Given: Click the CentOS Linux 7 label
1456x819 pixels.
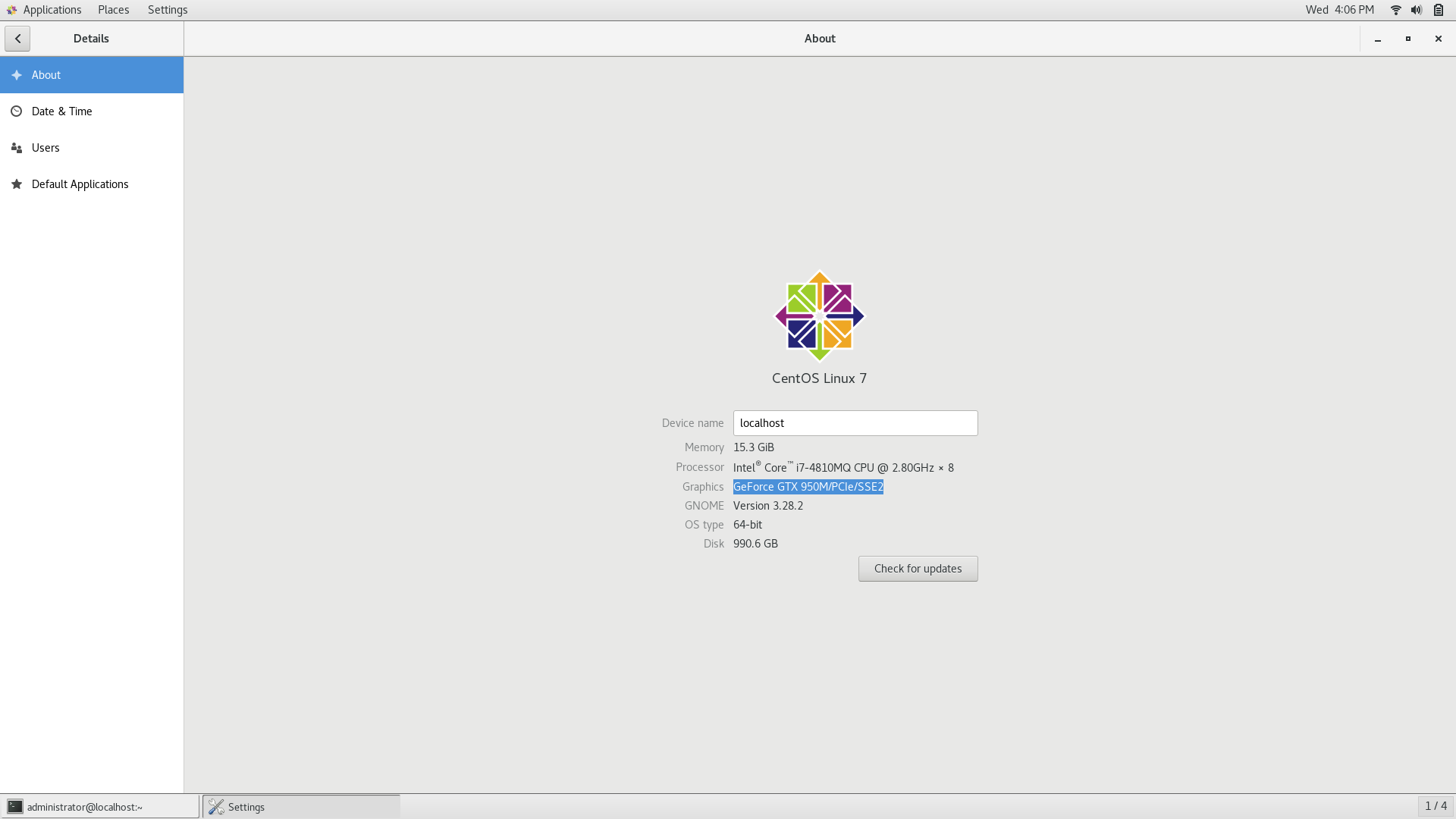Looking at the screenshot, I should (819, 378).
